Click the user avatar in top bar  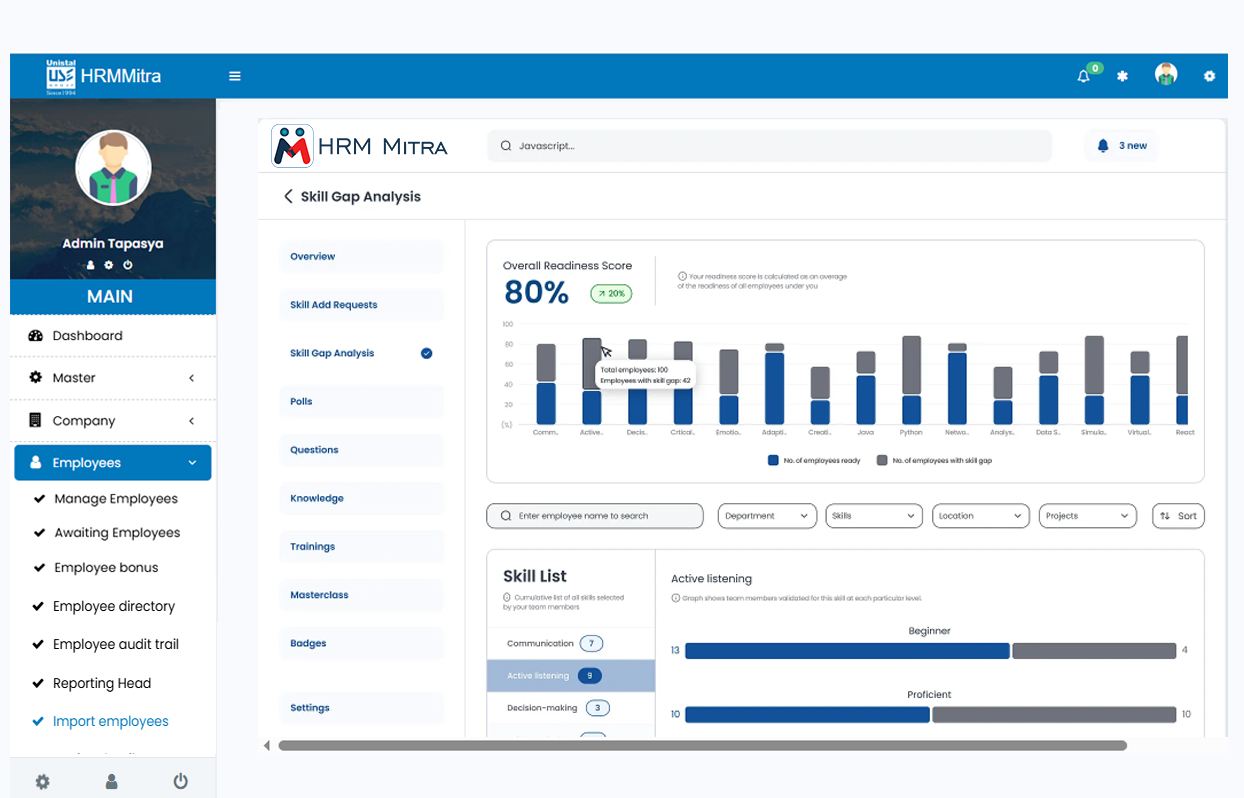1165,75
